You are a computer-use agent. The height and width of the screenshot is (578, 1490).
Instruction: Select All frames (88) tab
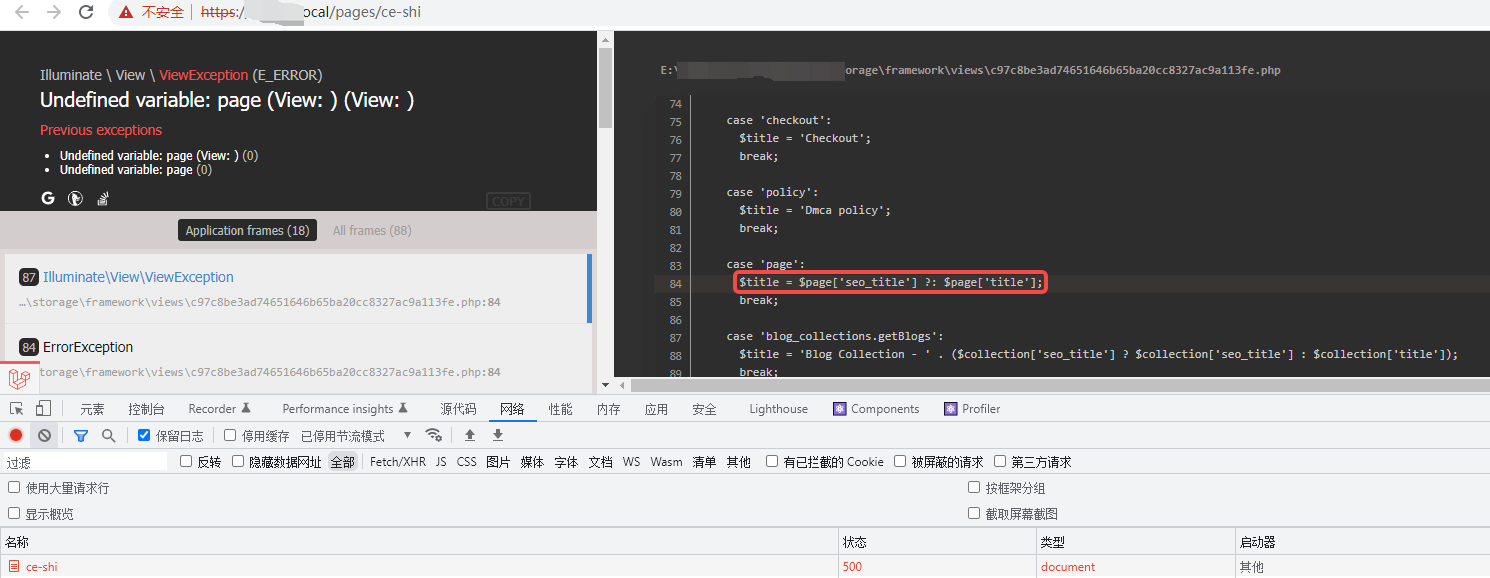click(372, 230)
